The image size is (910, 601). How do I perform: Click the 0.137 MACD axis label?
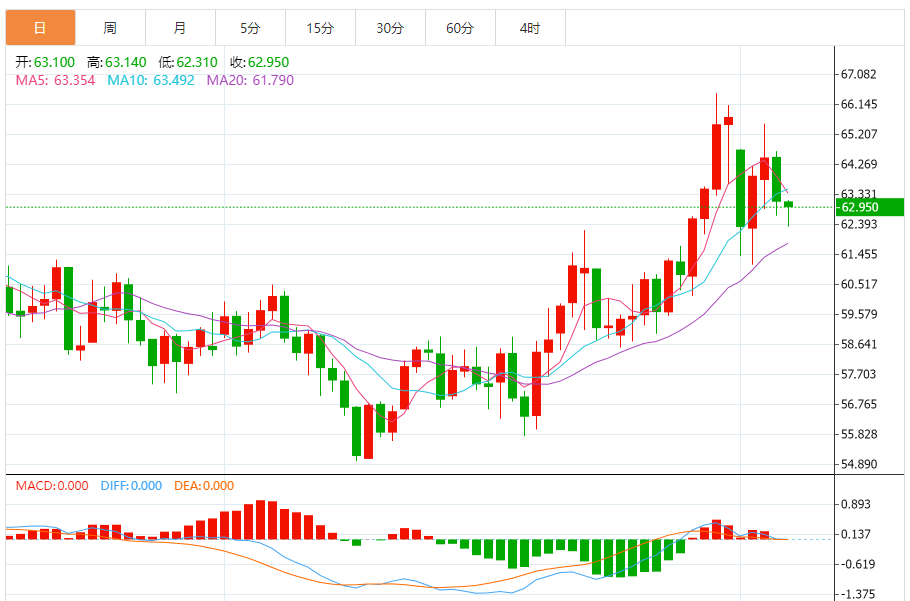[856, 534]
